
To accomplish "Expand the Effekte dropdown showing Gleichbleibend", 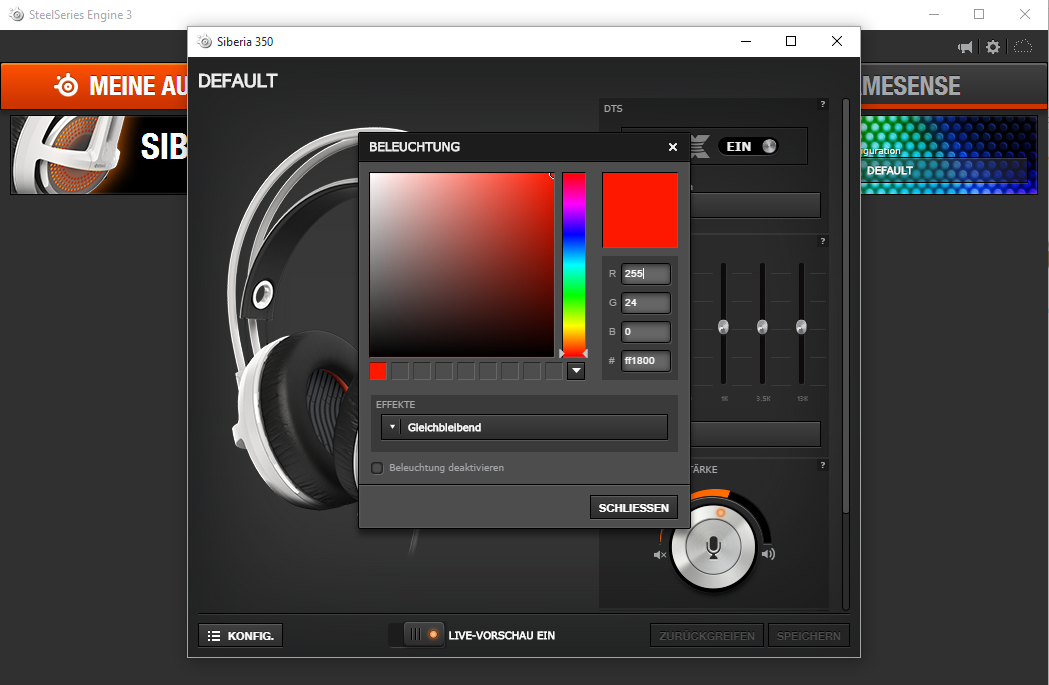I will click(524, 427).
